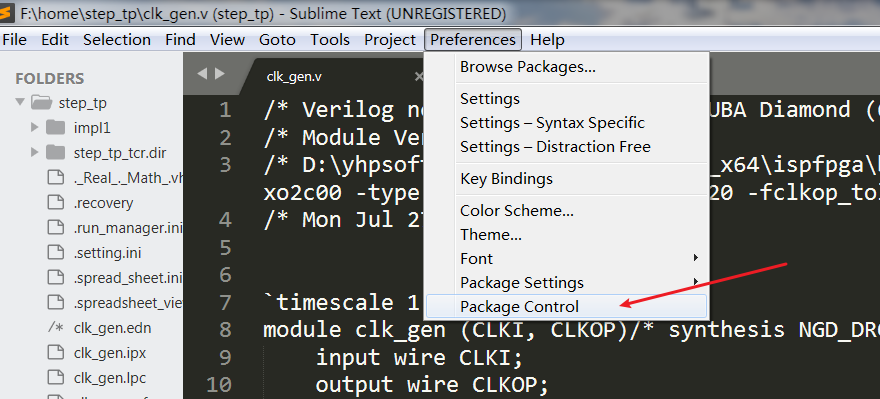This screenshot has width=880, height=399.
Task: Click line number 8 in the gutter
Action: coord(224,330)
